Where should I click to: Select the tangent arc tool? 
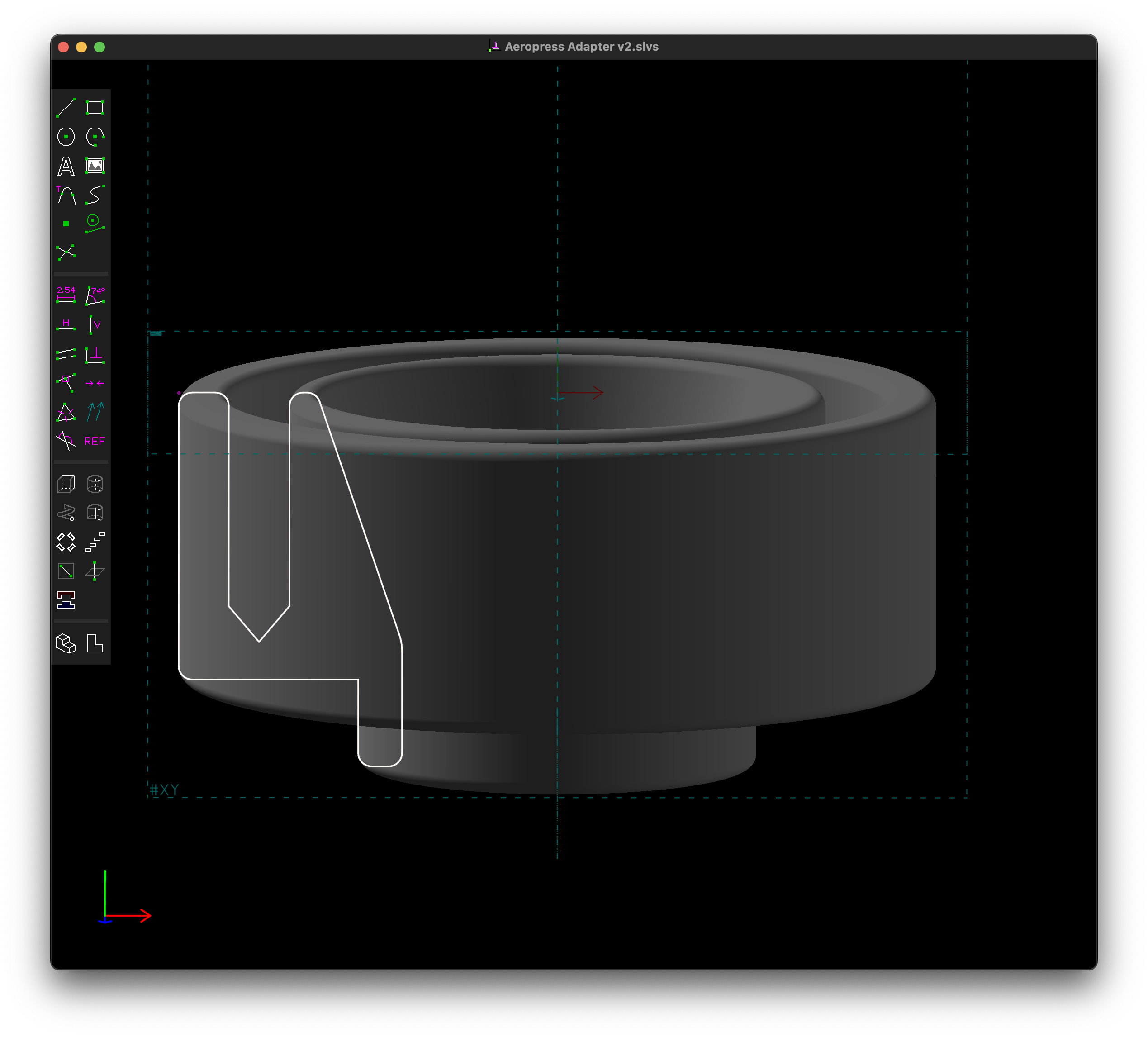click(66, 196)
